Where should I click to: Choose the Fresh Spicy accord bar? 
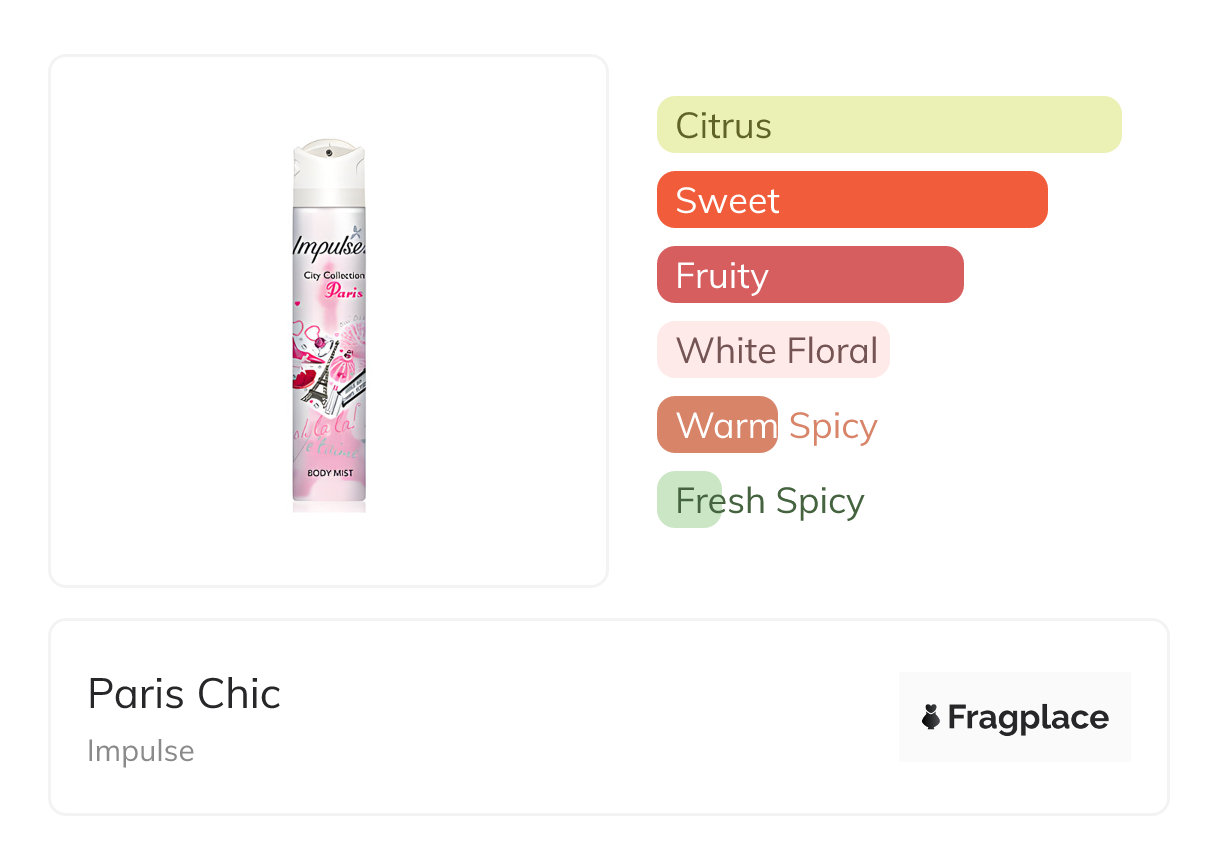point(690,500)
